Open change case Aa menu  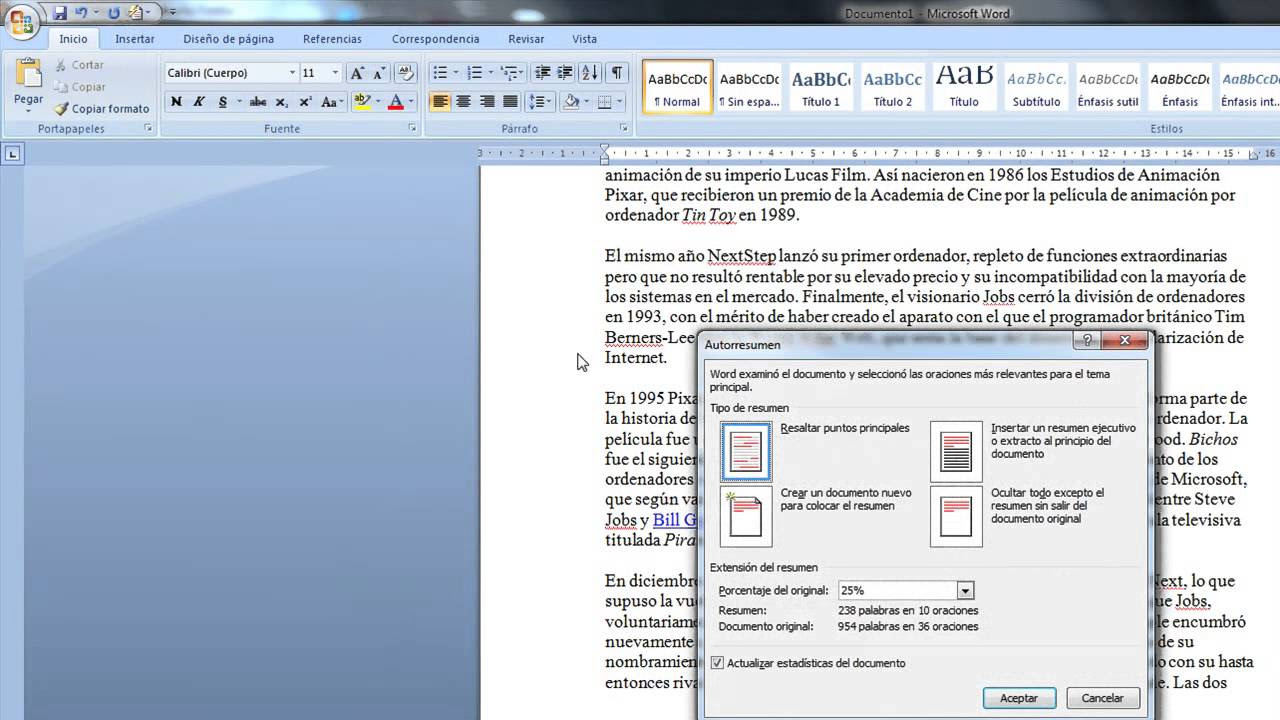tap(332, 101)
